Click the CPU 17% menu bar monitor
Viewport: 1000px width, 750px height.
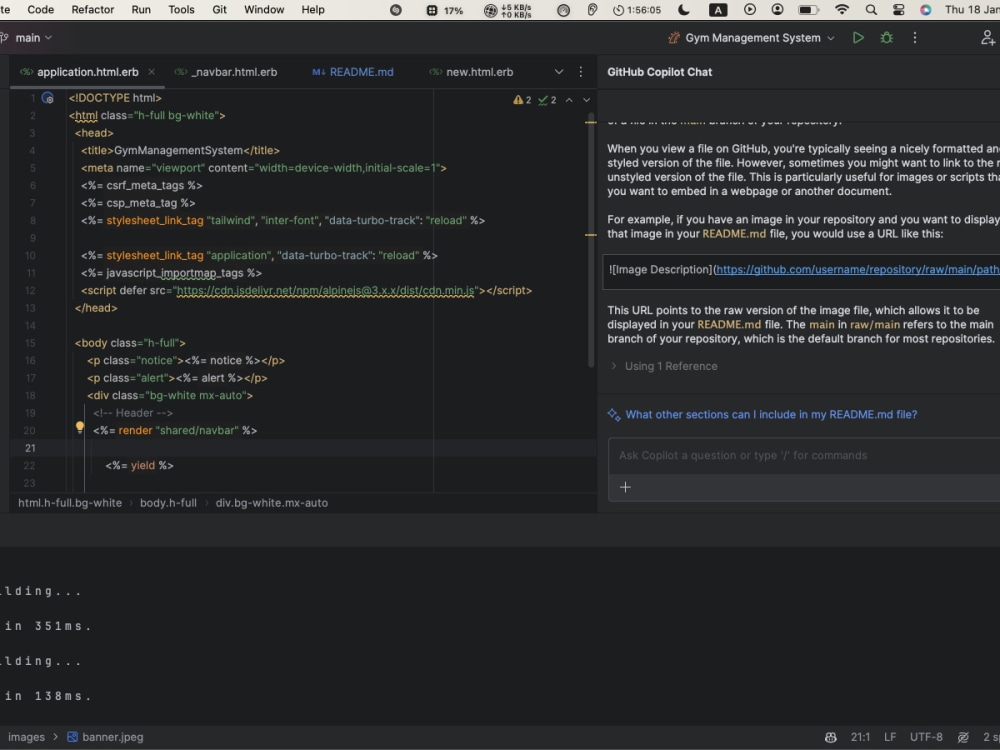pos(445,10)
